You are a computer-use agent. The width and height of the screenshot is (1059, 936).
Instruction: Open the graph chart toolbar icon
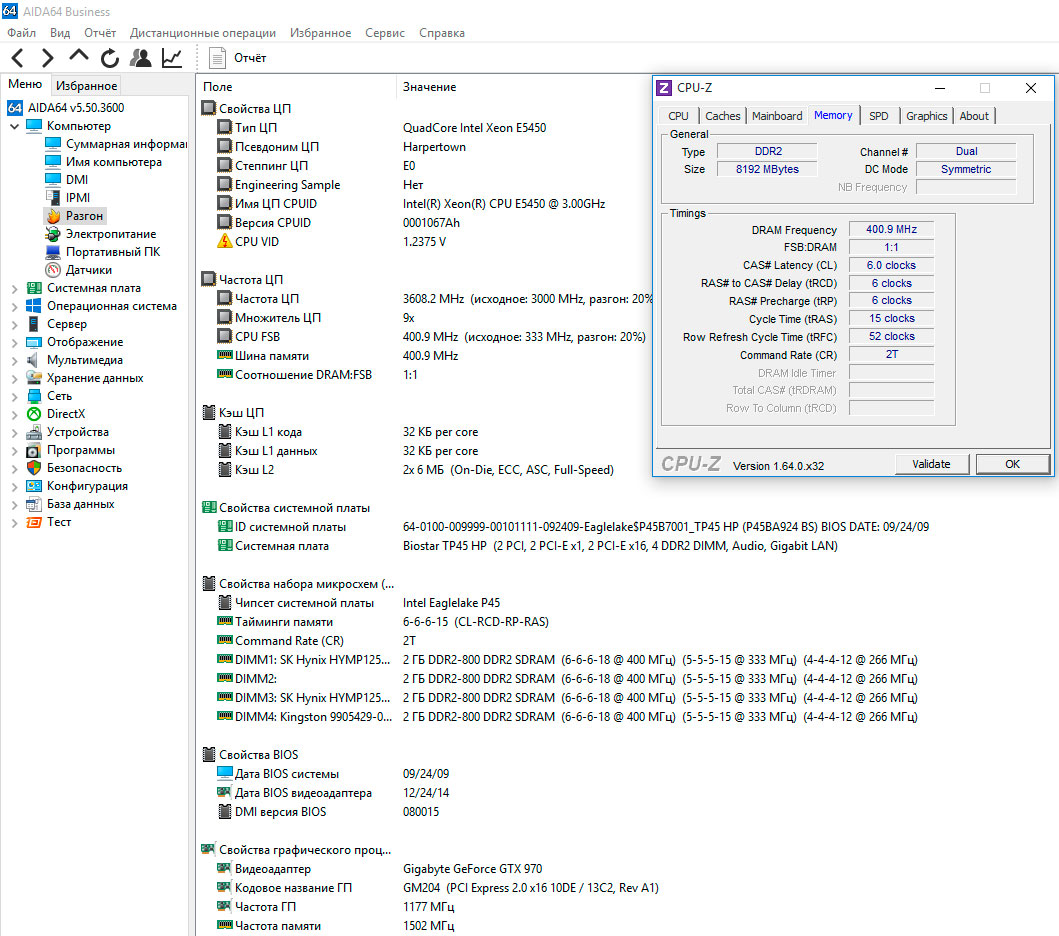(172, 58)
